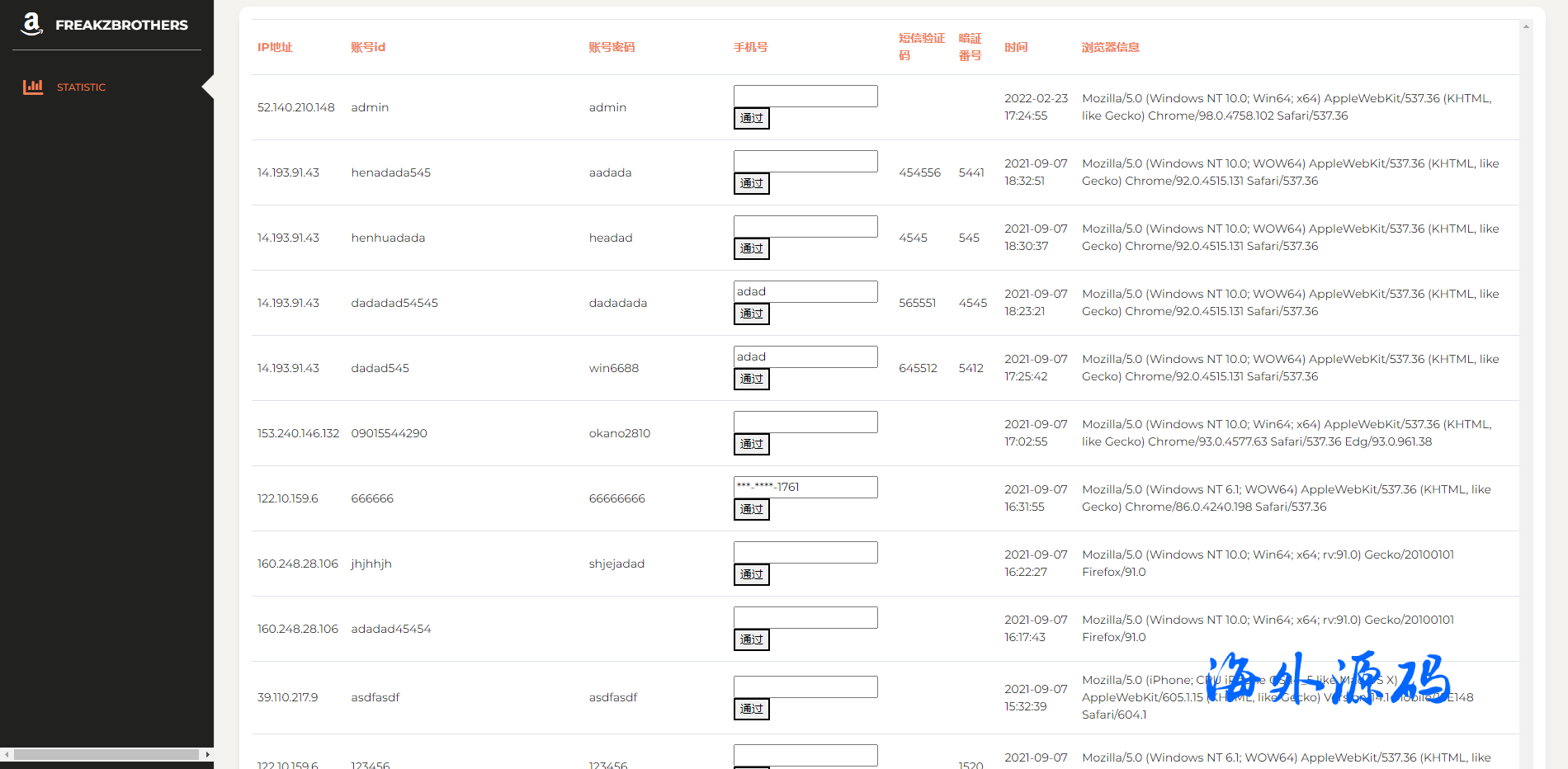This screenshot has height=769, width=1568.
Task: Click the table scrollbar up arrow
Action: click(1526, 26)
